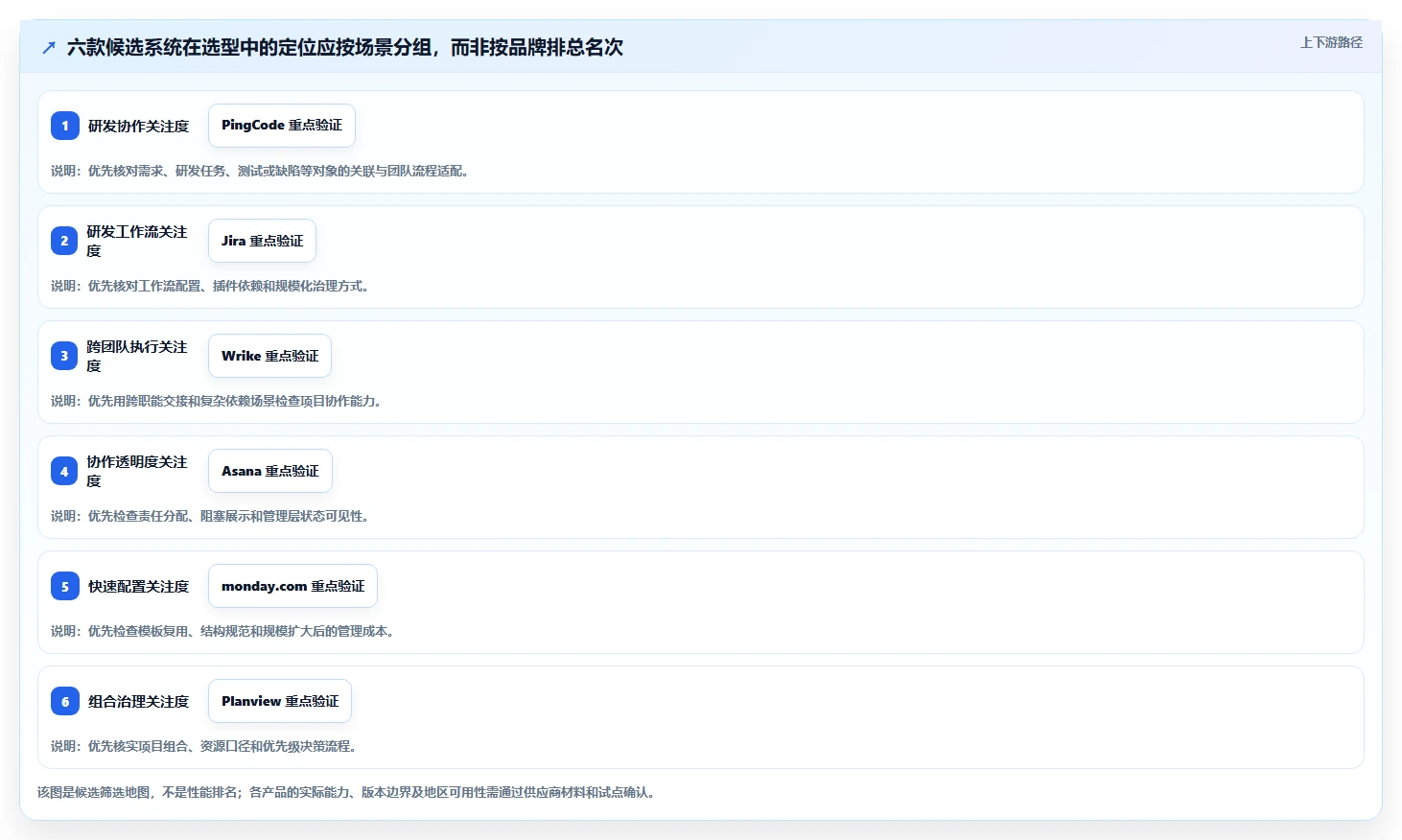Click the 研发协作关注度 label
Image resolution: width=1402 pixels, height=840 pixels.
coord(138,126)
